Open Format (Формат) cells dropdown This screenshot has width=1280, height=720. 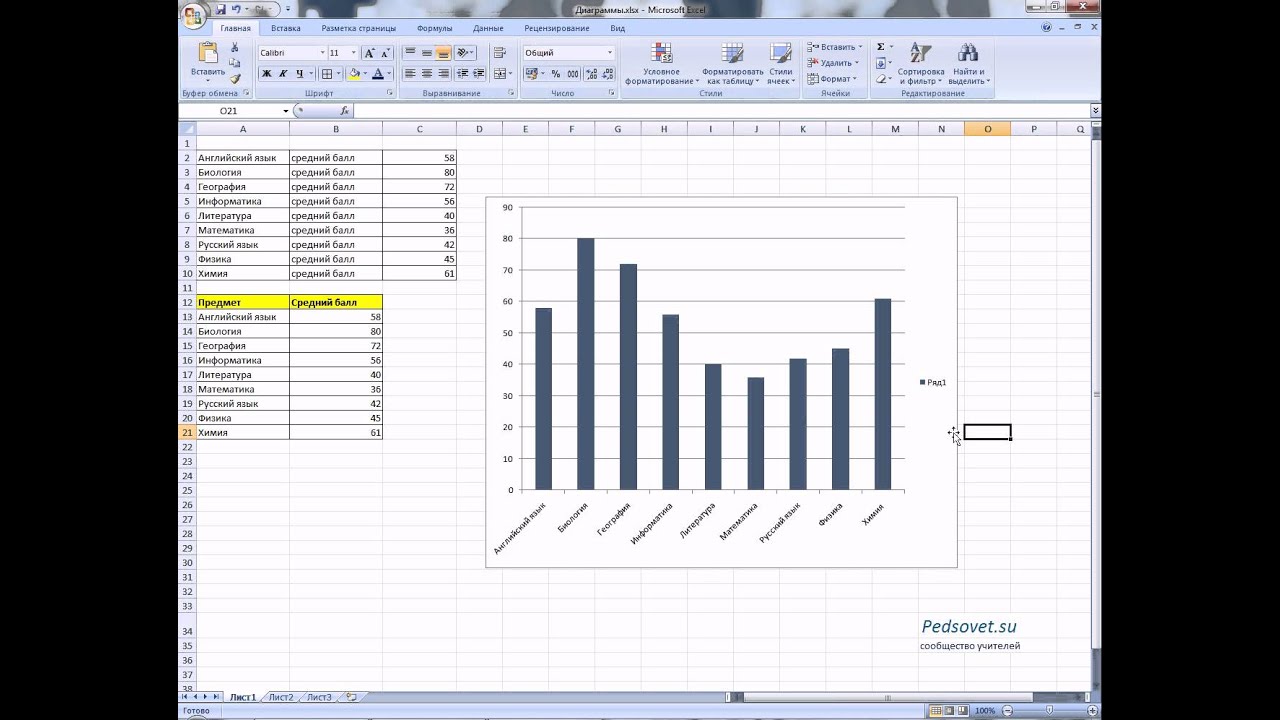(x=831, y=79)
